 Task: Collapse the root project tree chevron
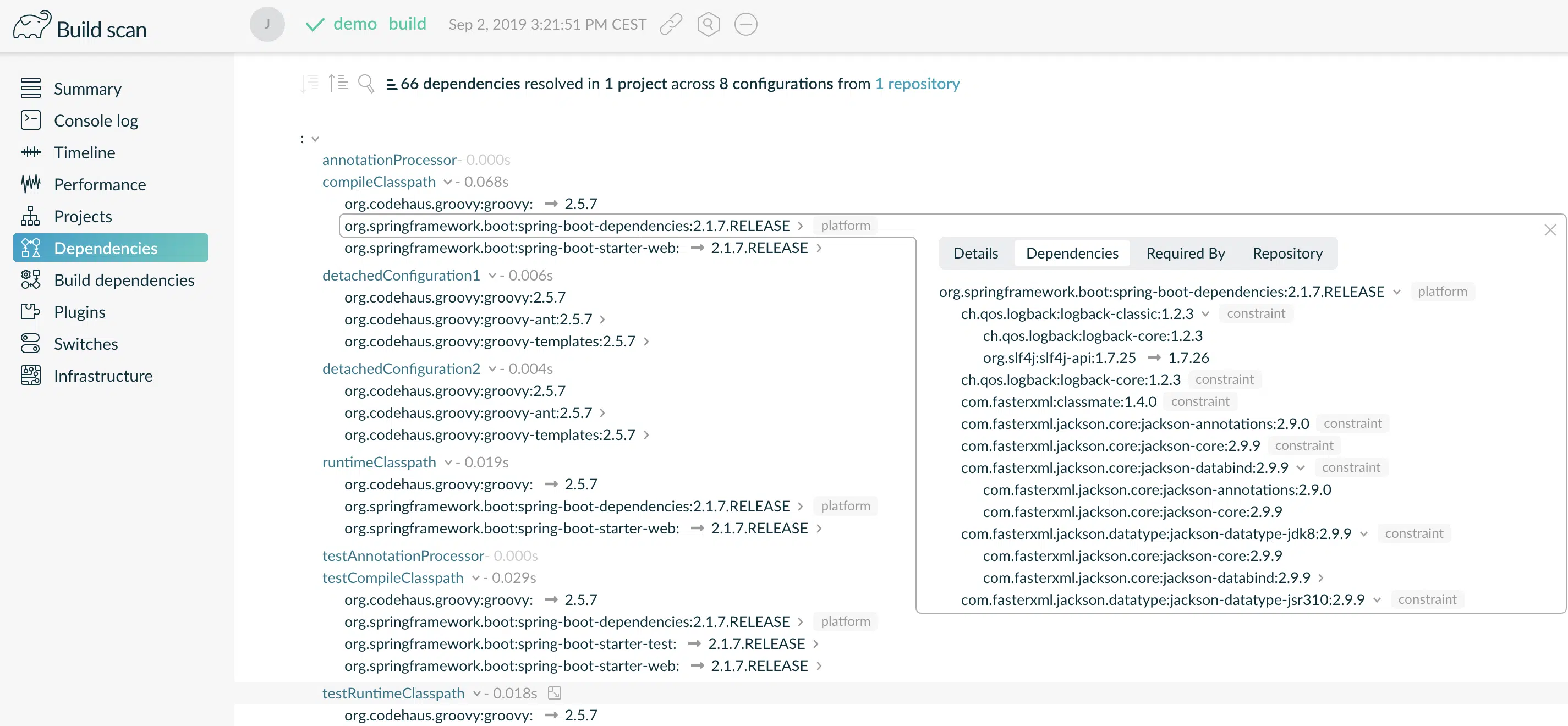click(315, 139)
